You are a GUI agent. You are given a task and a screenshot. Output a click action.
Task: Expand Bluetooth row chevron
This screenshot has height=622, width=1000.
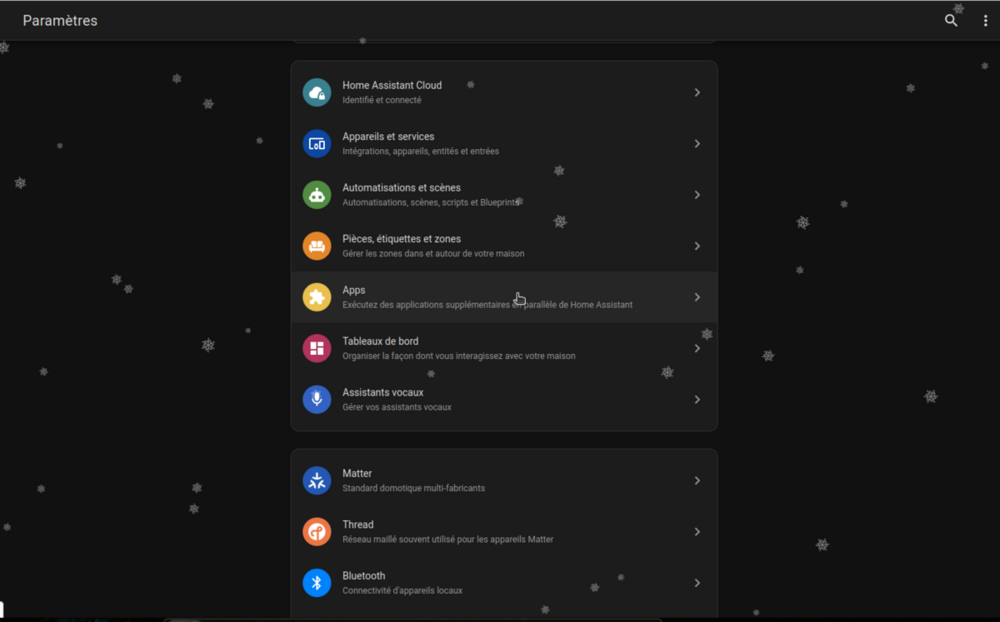pos(697,582)
